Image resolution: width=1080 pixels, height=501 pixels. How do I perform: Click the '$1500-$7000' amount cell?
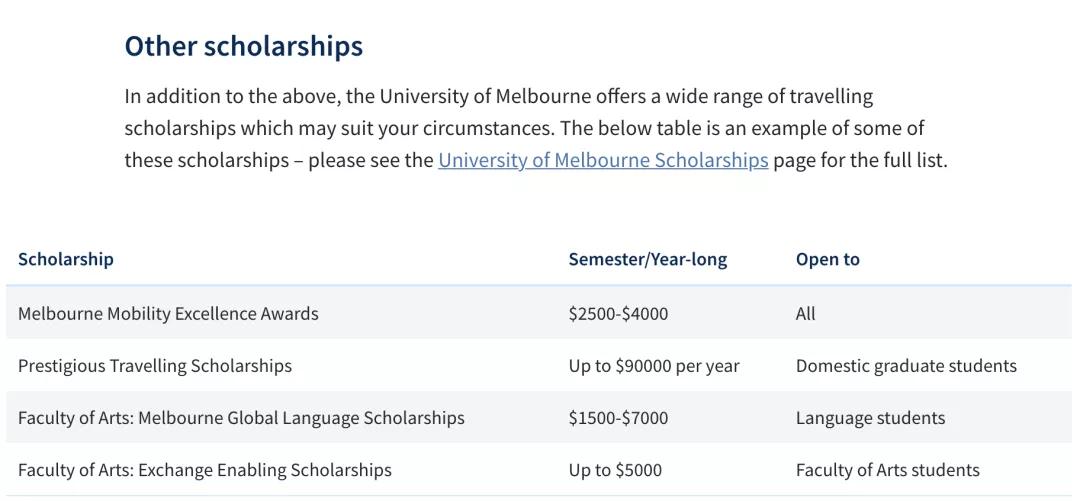point(618,418)
